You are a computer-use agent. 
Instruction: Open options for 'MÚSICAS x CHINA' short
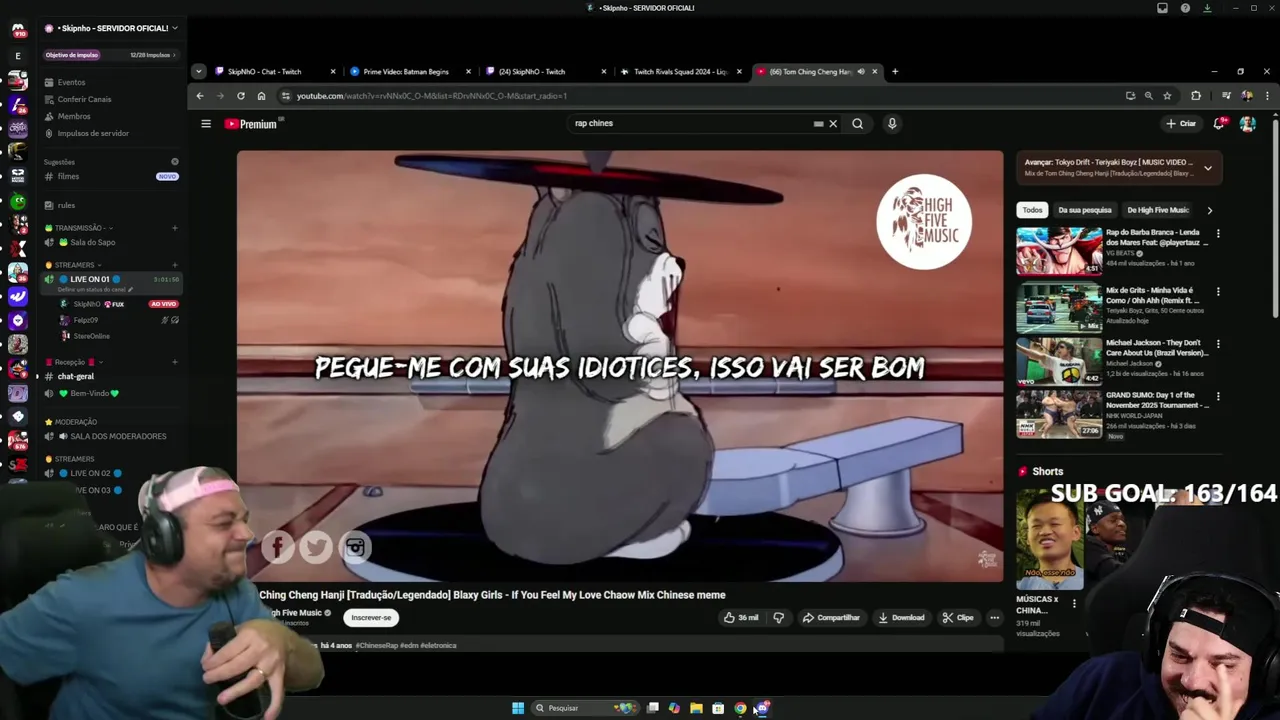(1074, 603)
